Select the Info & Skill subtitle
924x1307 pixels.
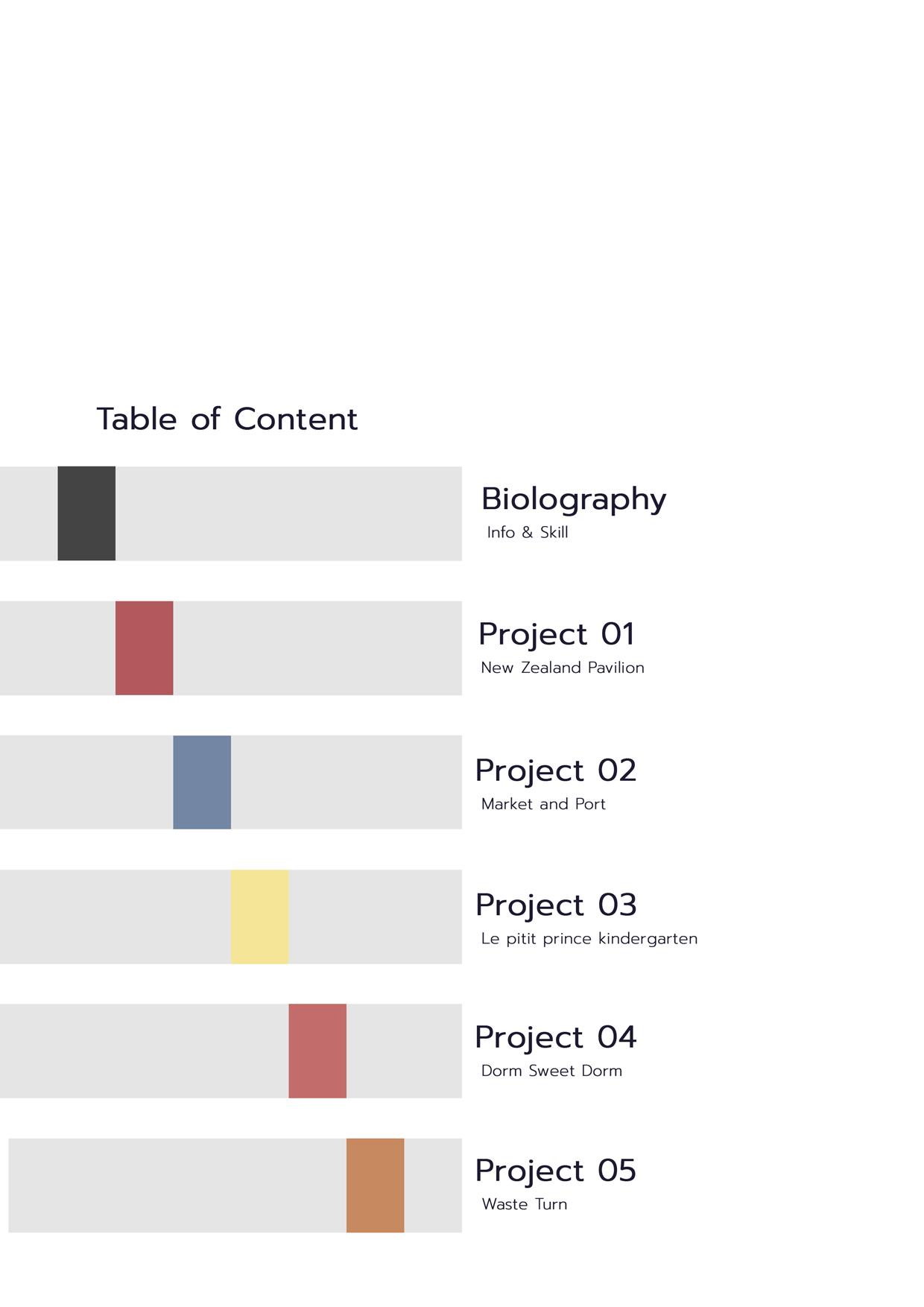pyautogui.click(x=528, y=532)
